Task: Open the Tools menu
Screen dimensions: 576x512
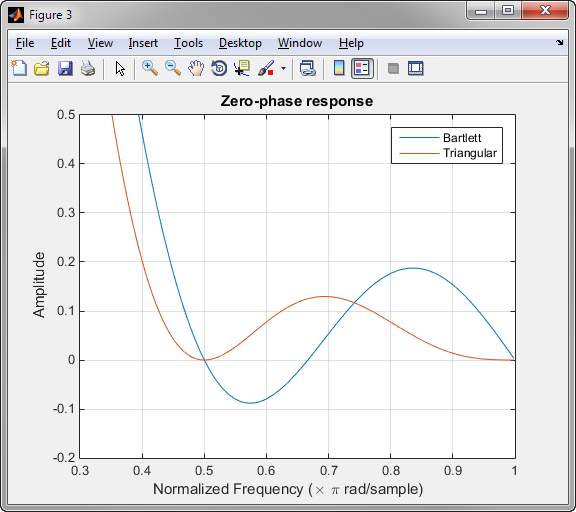Action: point(188,43)
